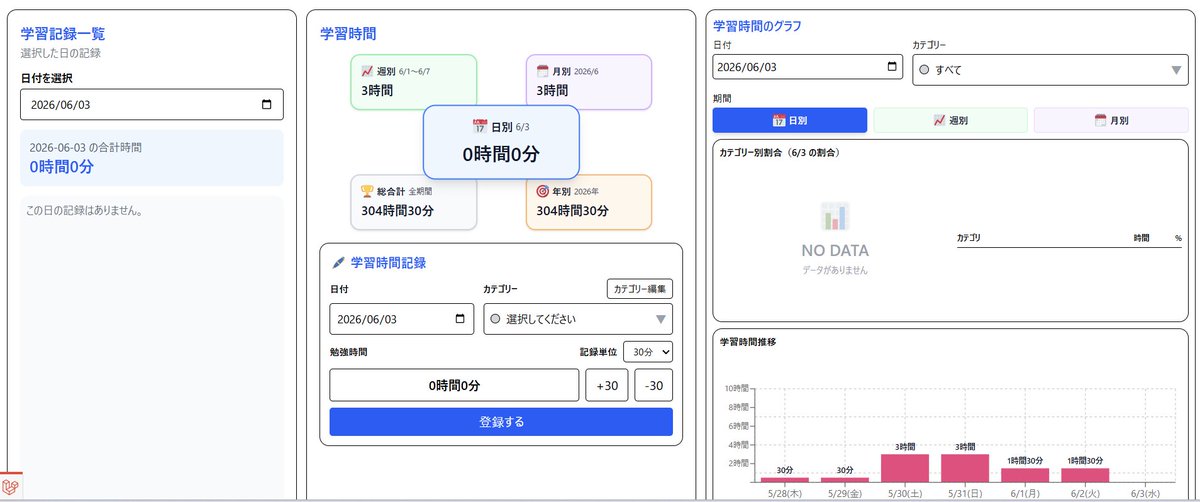Click the 6/2(火) 1時間30分 bar
This screenshot has width=1200, height=502.
(x=1085, y=475)
